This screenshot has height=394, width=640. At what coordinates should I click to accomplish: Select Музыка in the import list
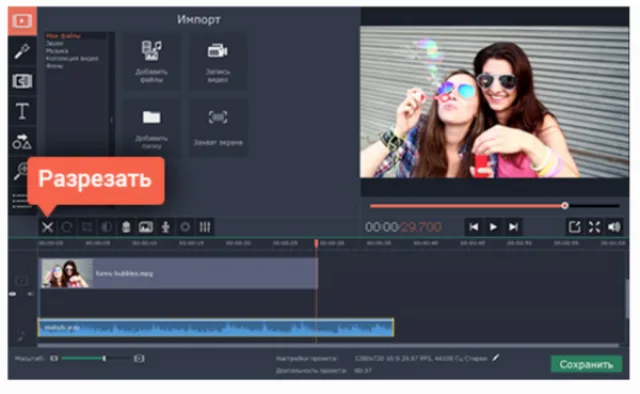(x=57, y=51)
